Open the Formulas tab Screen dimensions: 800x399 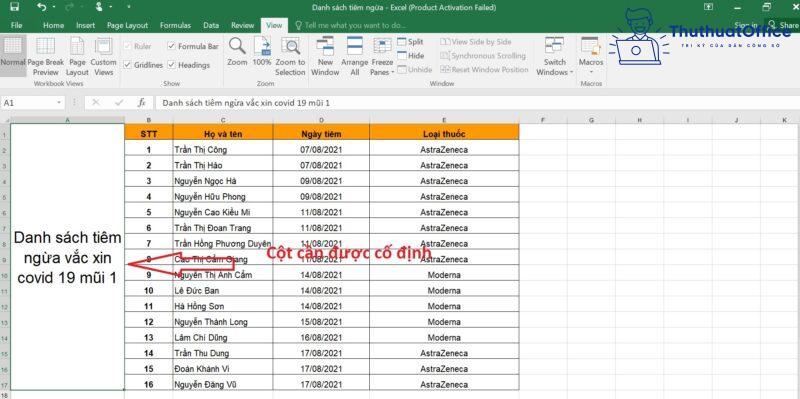176,25
